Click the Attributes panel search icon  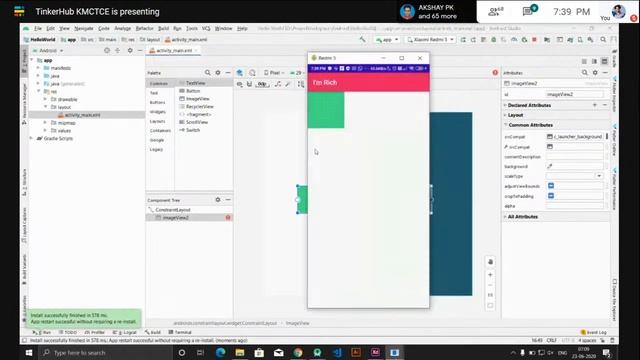point(584,73)
